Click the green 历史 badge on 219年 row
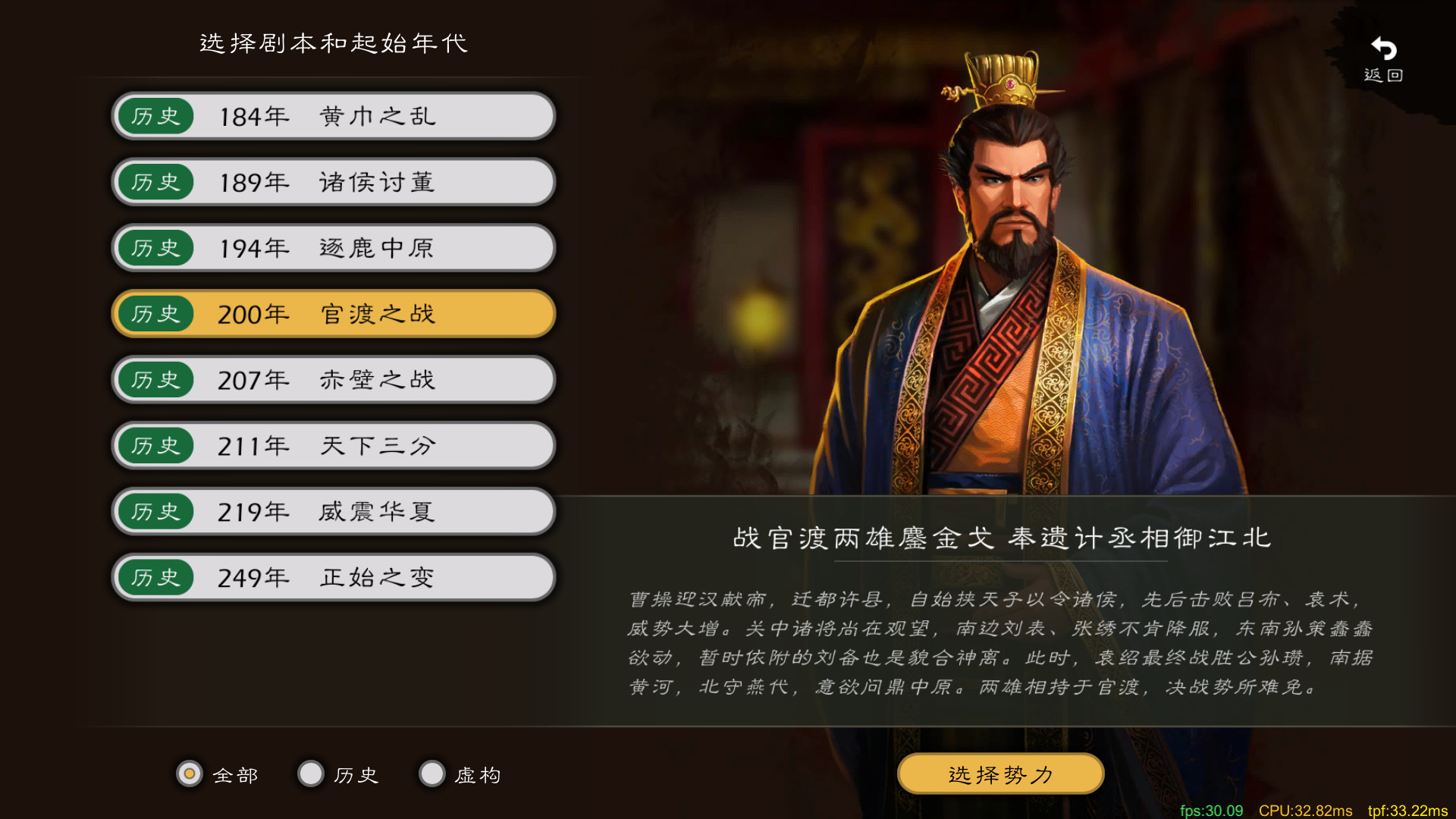 pyautogui.click(x=156, y=512)
